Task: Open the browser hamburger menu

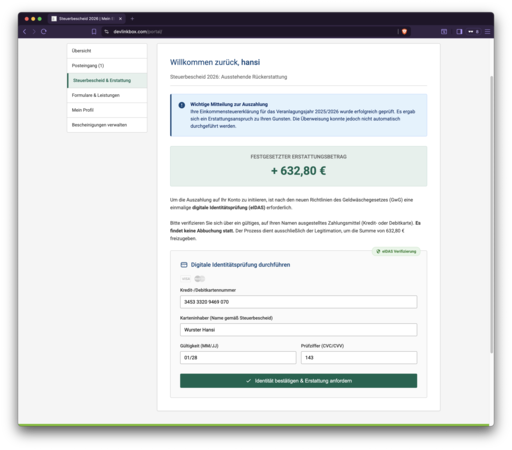Action: (487, 32)
